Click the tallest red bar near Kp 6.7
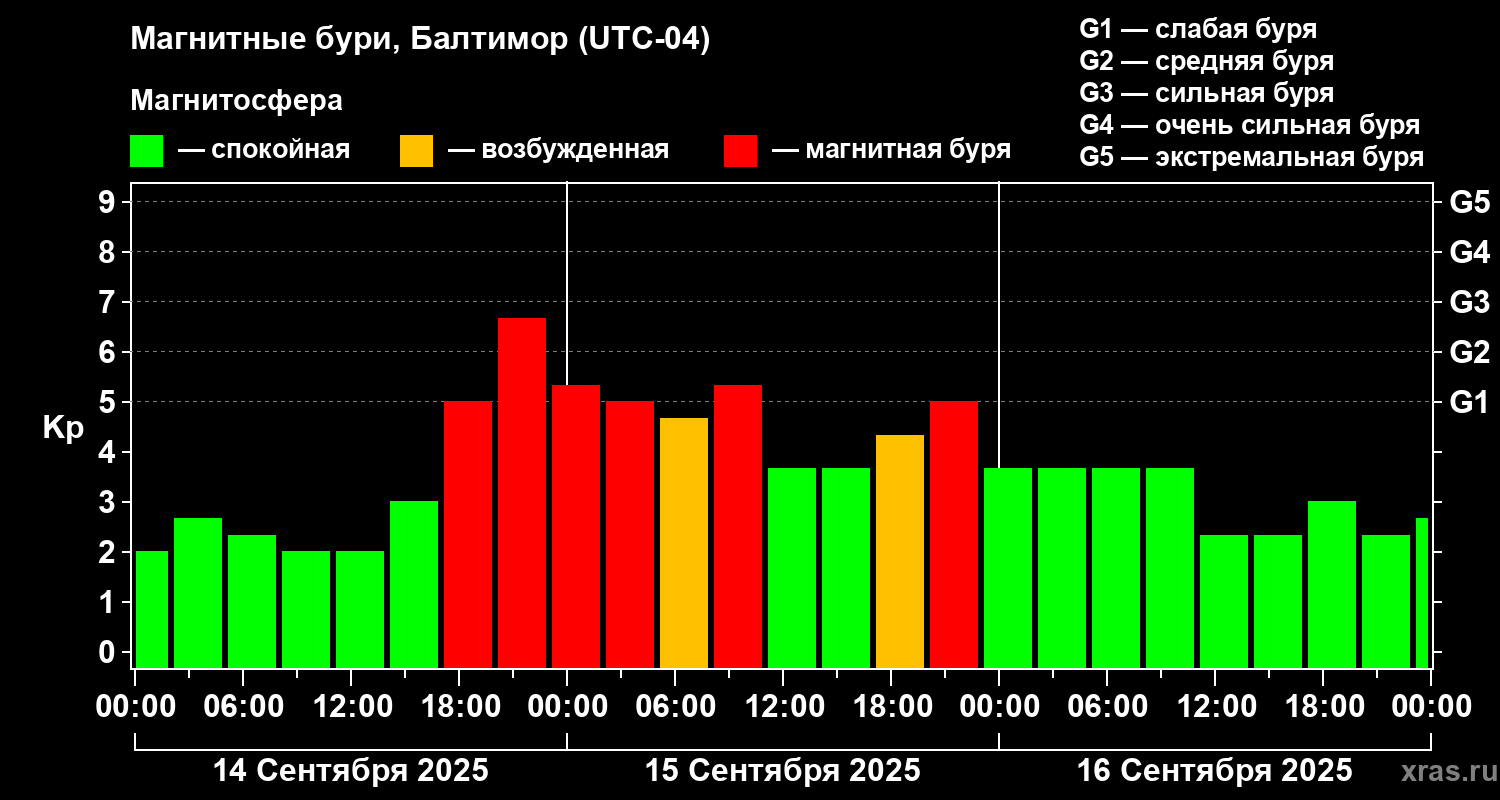 point(522,493)
